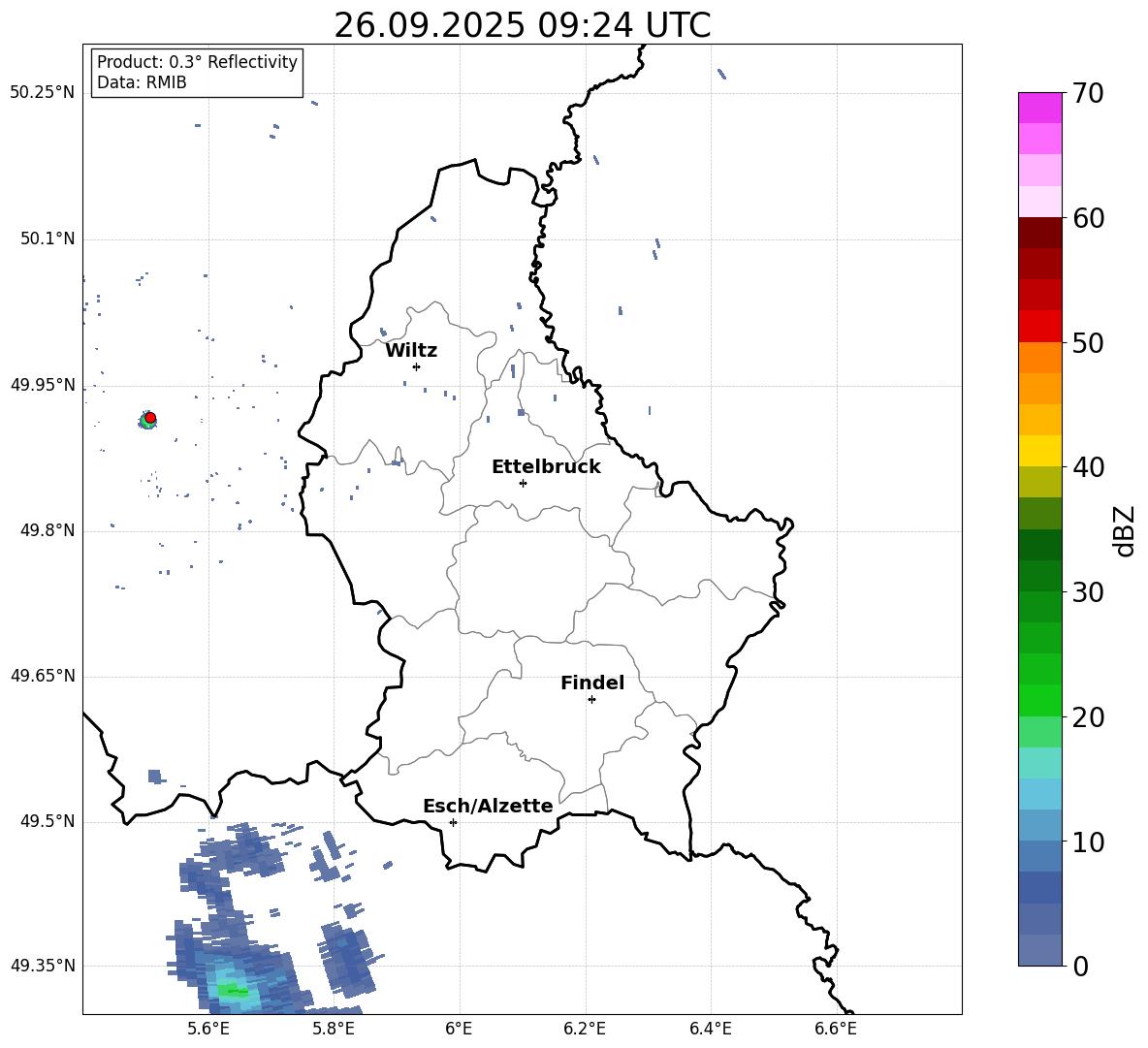Click the 6.2°E longitude label
The width and height of the screenshot is (1148, 1048).
(585, 1029)
